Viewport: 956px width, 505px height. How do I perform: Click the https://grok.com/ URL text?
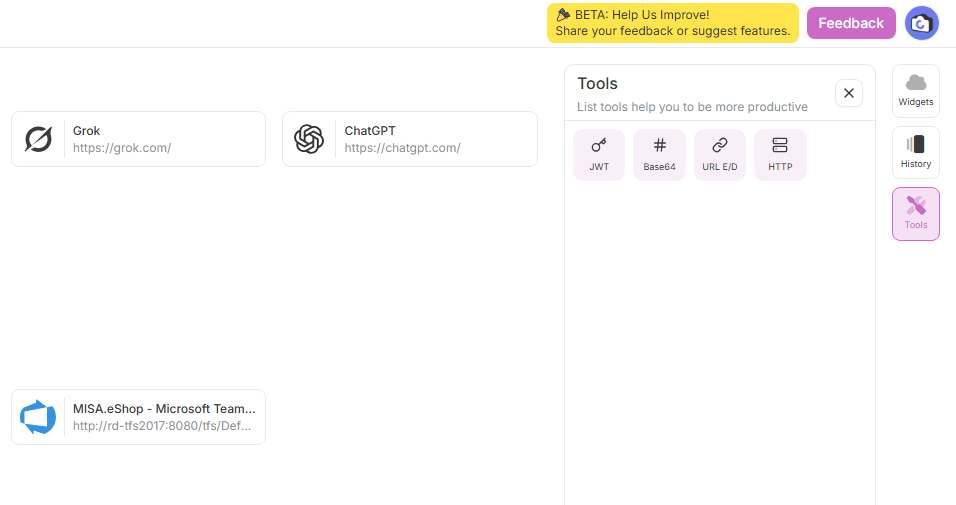pyautogui.click(x=122, y=148)
